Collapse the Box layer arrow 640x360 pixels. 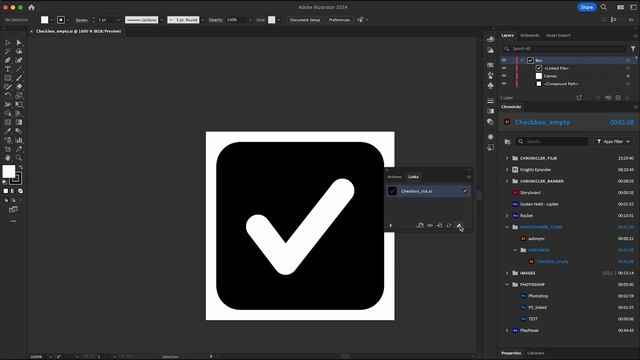pyautogui.click(x=522, y=60)
